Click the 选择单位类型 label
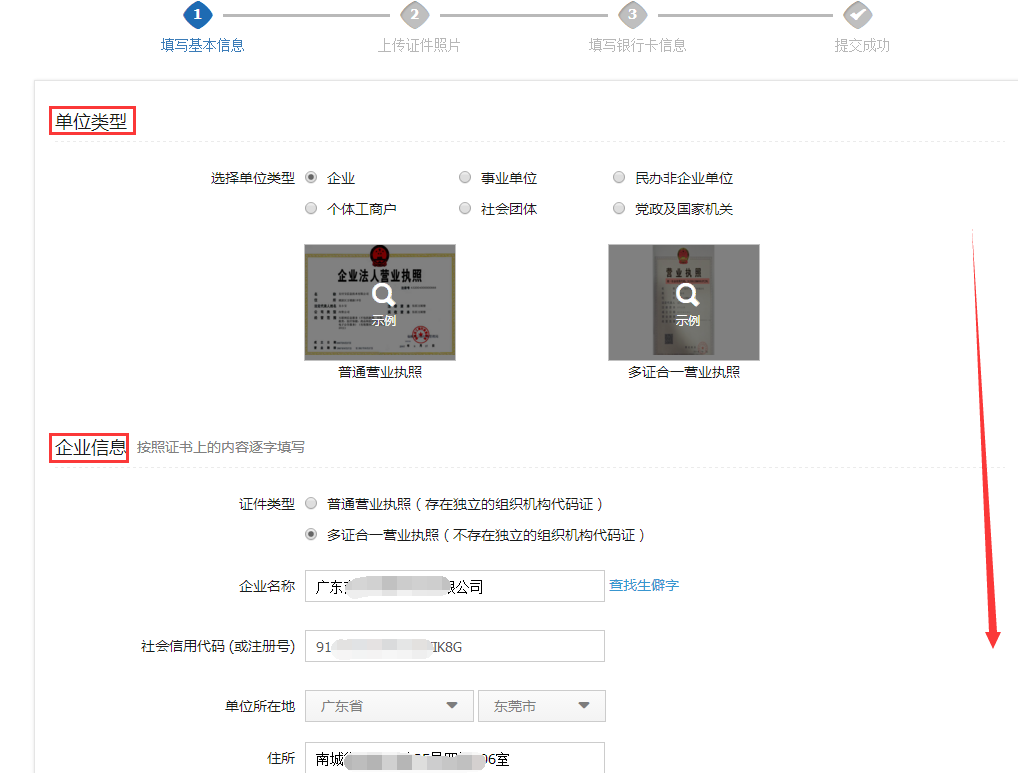 (x=253, y=178)
